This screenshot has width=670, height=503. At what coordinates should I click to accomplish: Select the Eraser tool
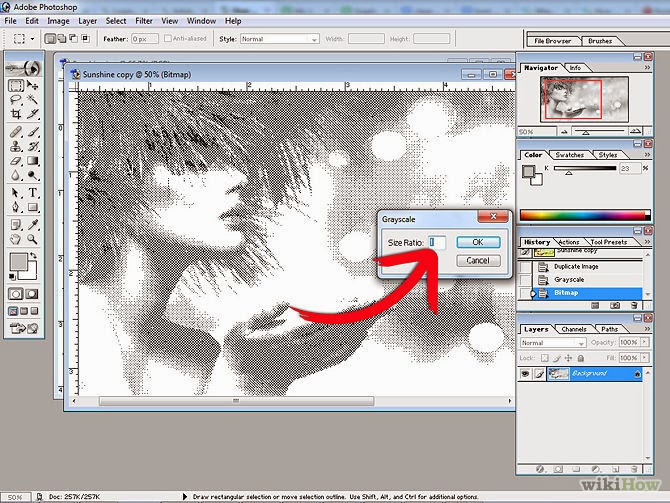pos(15,161)
